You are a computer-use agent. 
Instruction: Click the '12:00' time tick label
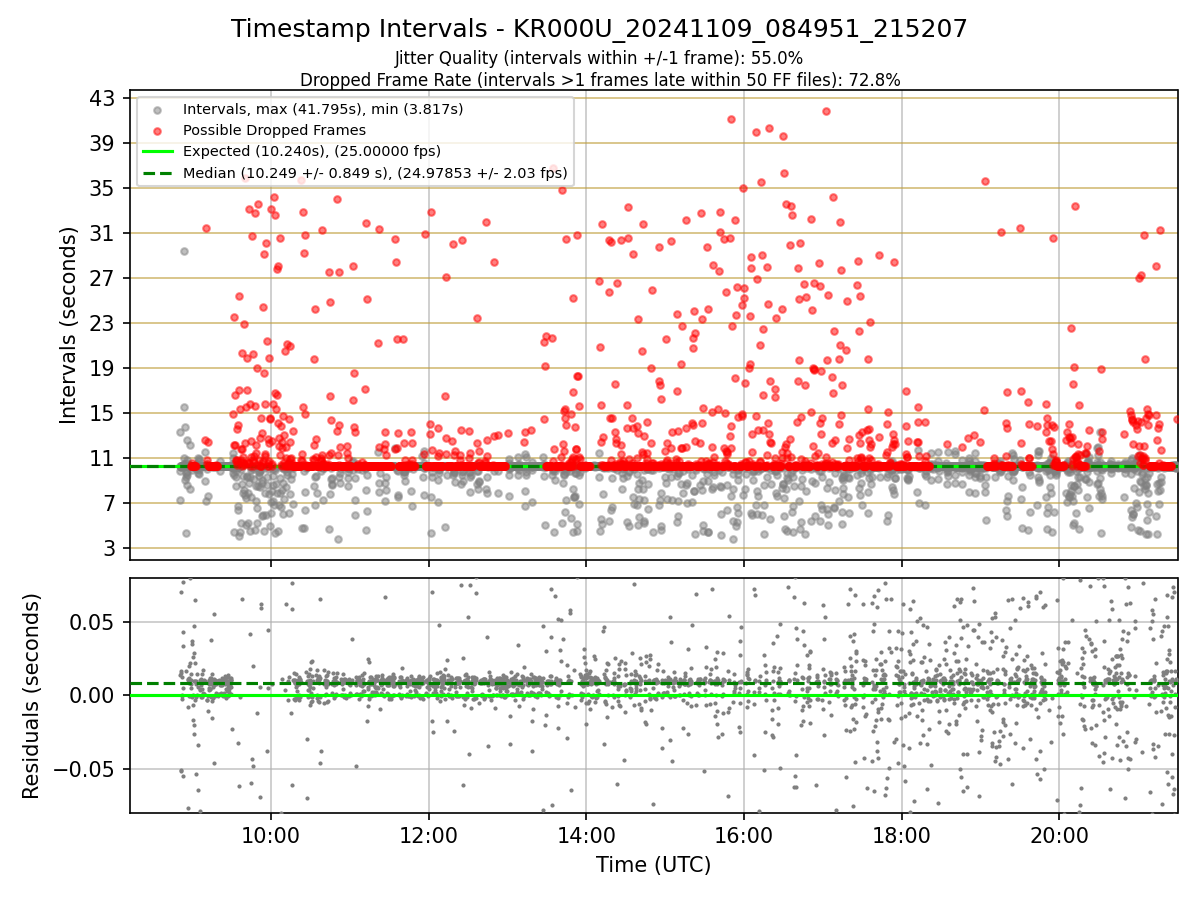[x=429, y=836]
